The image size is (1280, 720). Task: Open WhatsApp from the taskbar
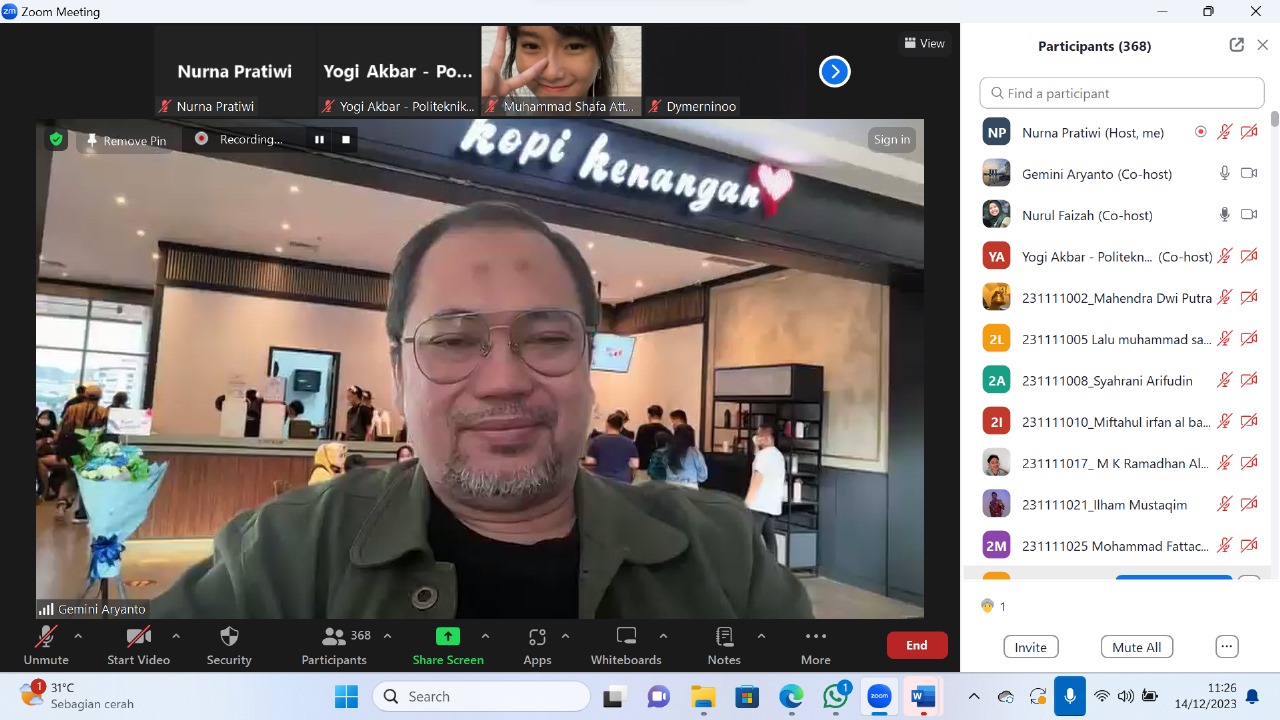(836, 696)
